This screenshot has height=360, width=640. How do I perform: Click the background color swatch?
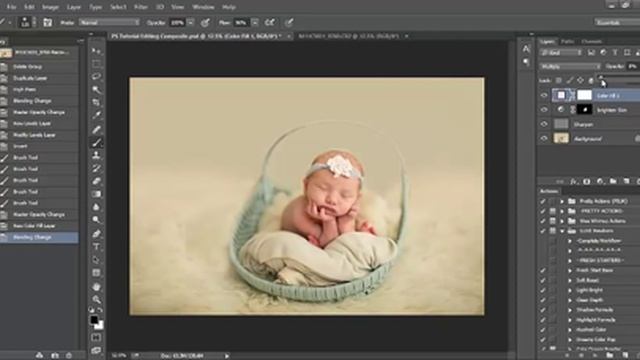coord(99,325)
